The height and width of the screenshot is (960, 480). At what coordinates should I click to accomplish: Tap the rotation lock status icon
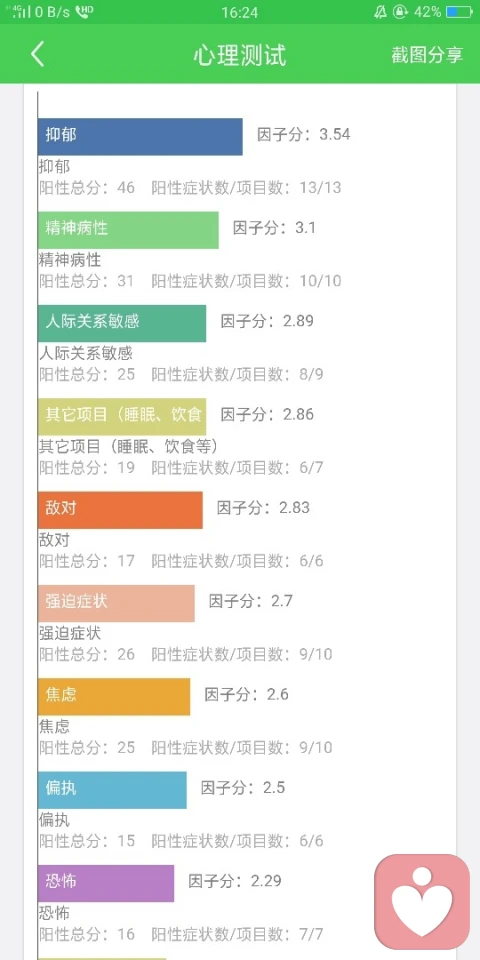click(x=400, y=12)
